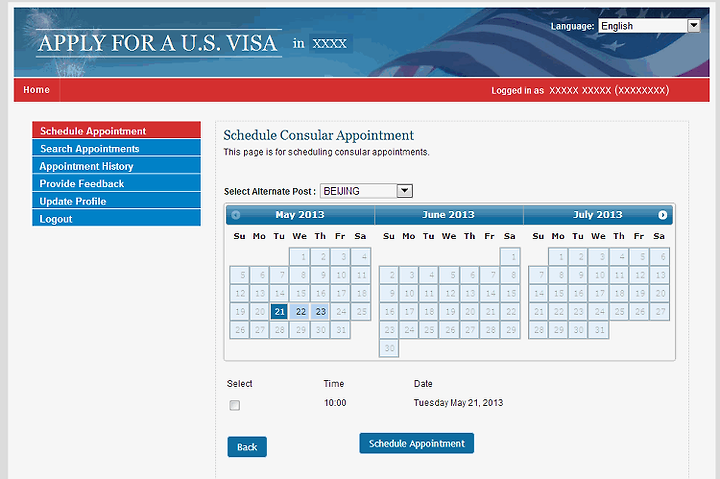
Task: Click June 30 in the calendar
Action: pos(389,348)
